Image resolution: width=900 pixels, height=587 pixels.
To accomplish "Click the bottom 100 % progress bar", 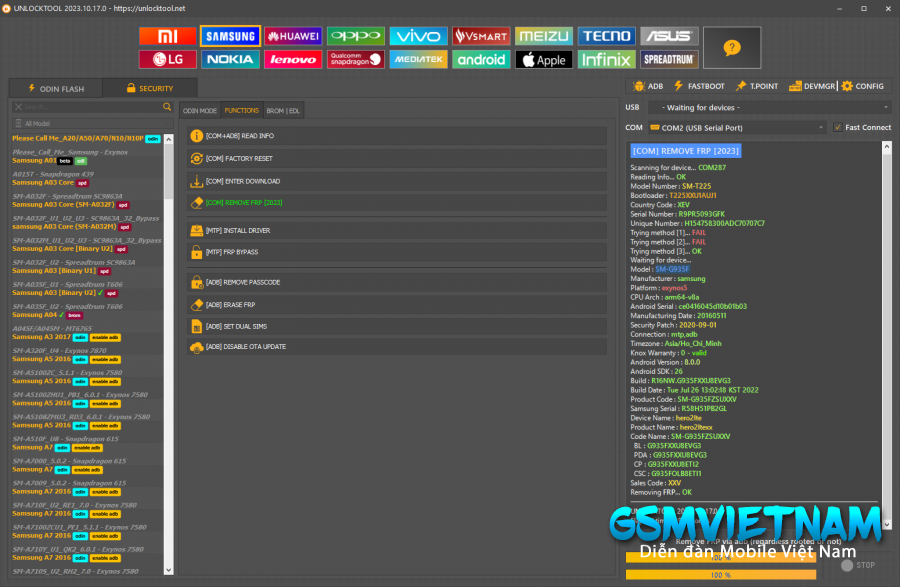I will 721,574.
